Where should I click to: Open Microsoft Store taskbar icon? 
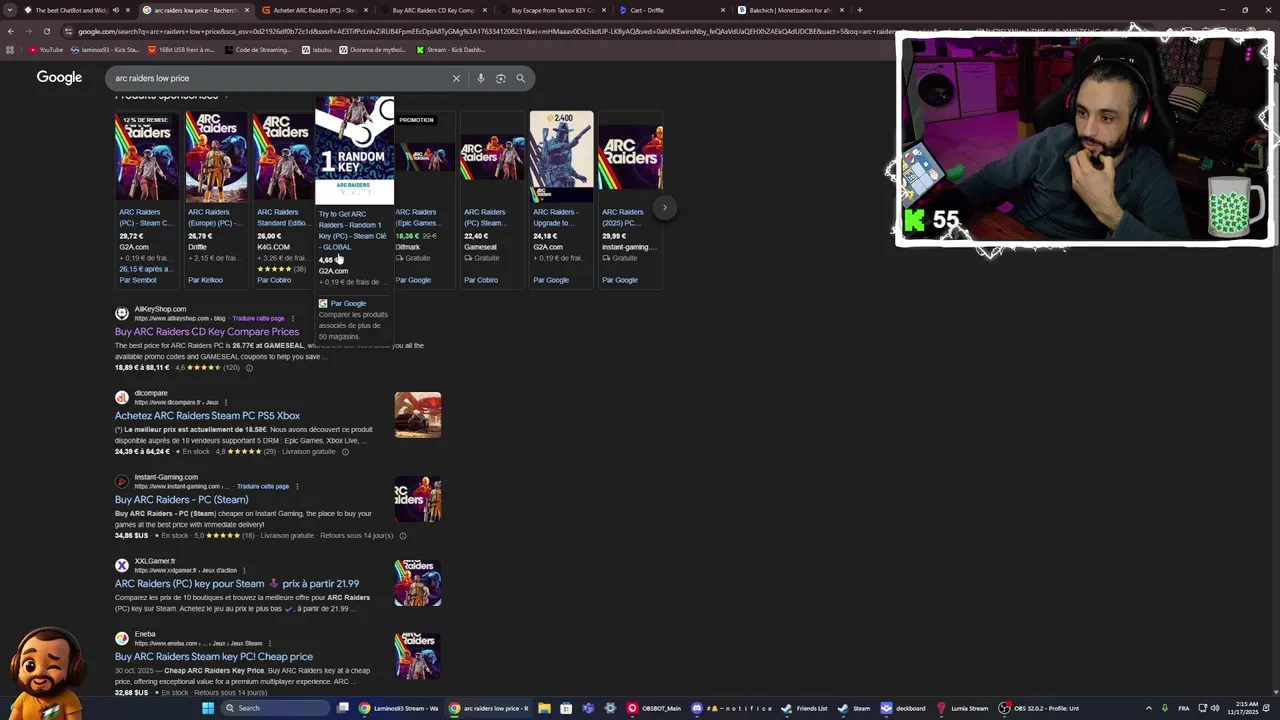(x=566, y=708)
